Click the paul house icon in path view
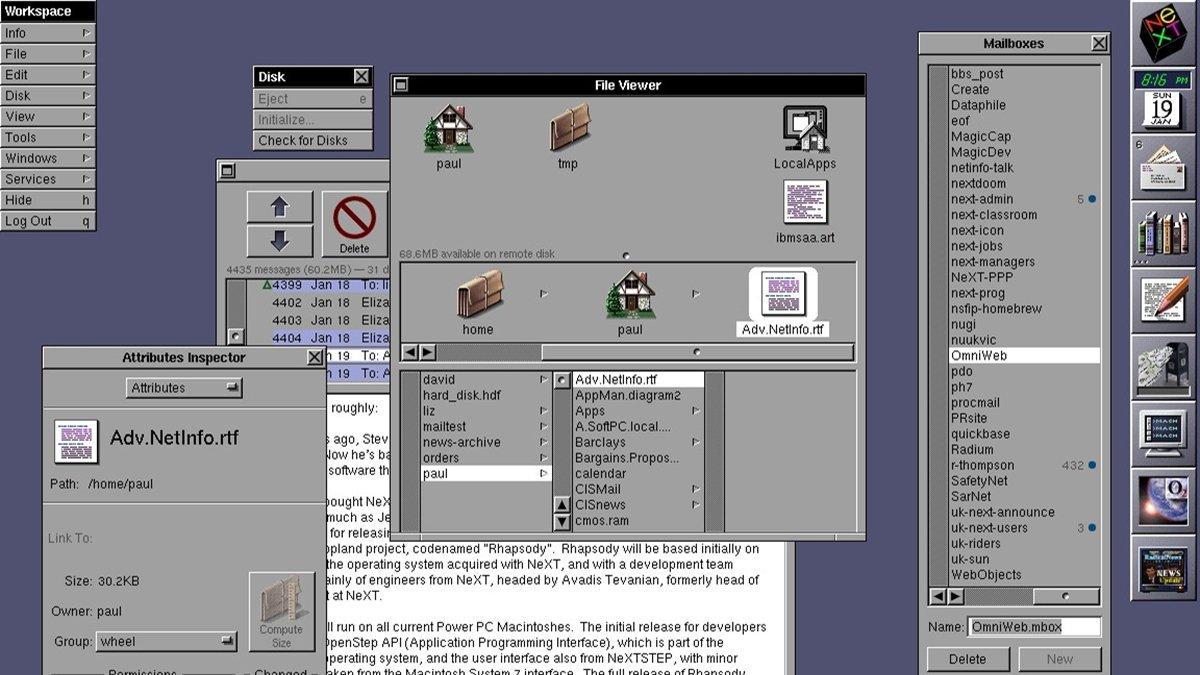The height and width of the screenshot is (675, 1200). tap(630, 295)
